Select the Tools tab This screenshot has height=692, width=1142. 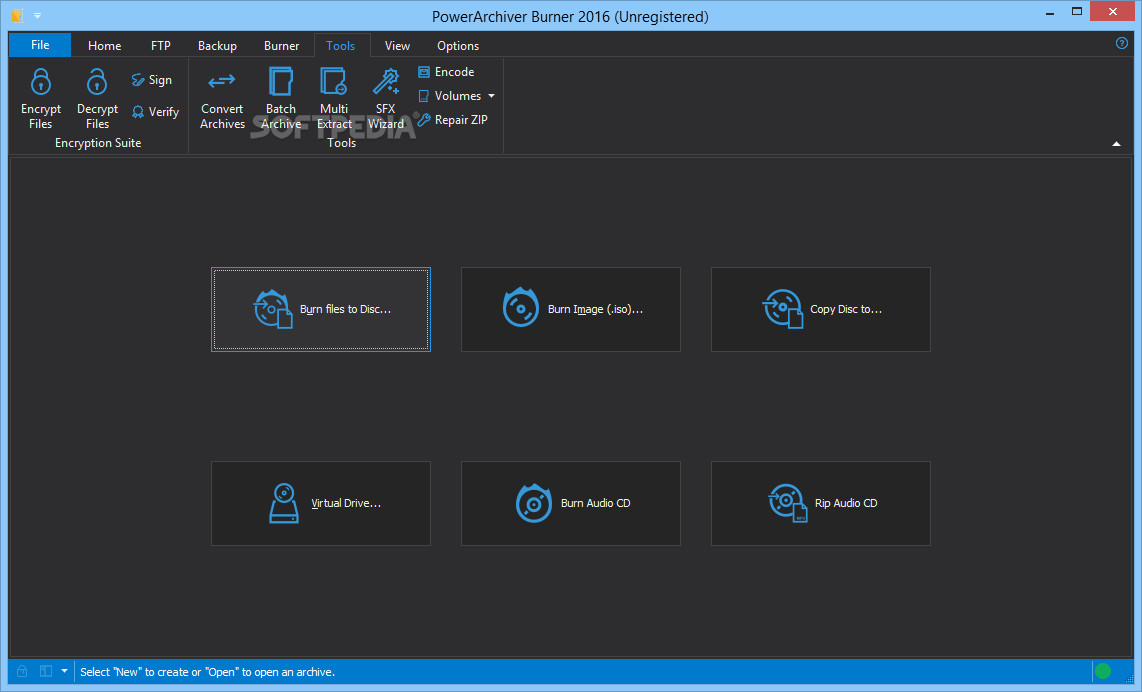point(340,46)
